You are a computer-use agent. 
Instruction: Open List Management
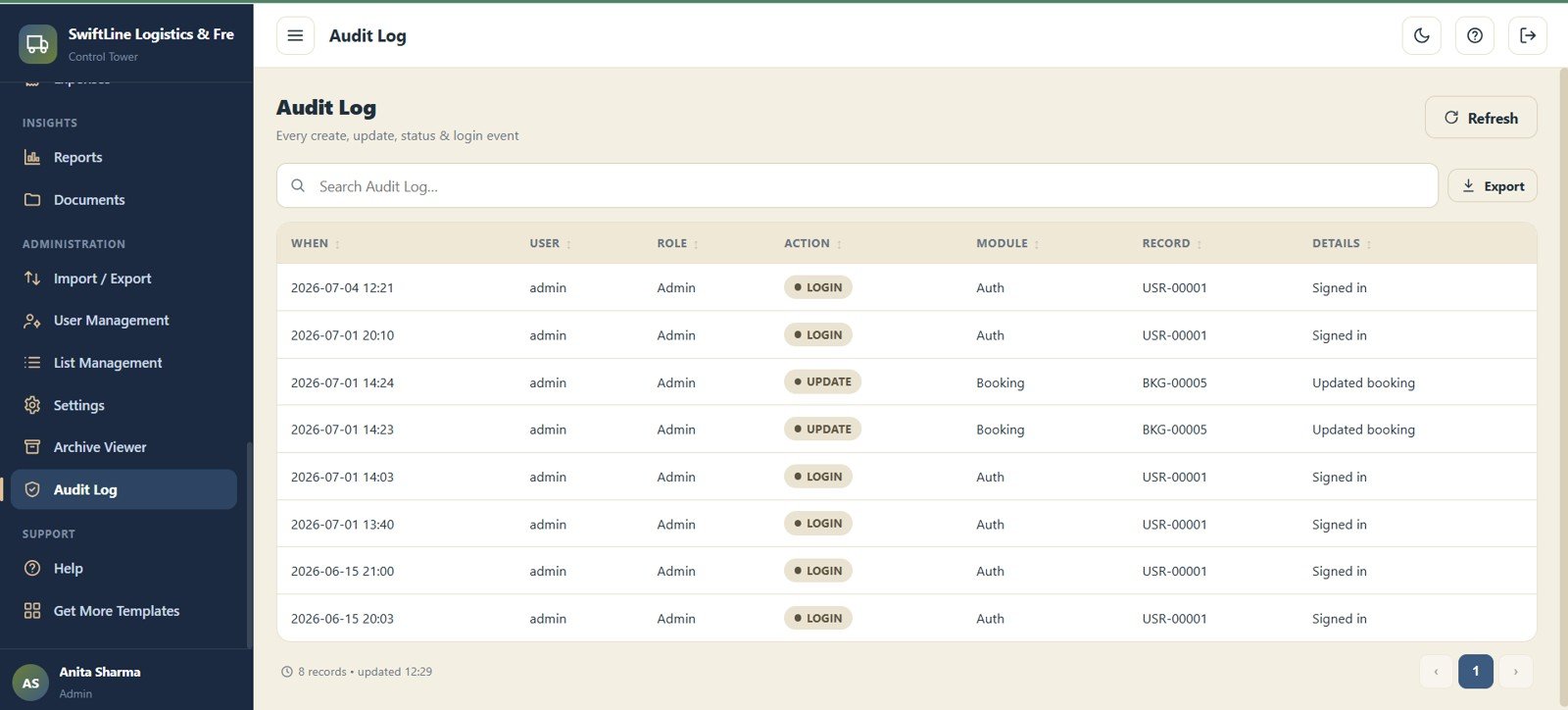(123, 363)
